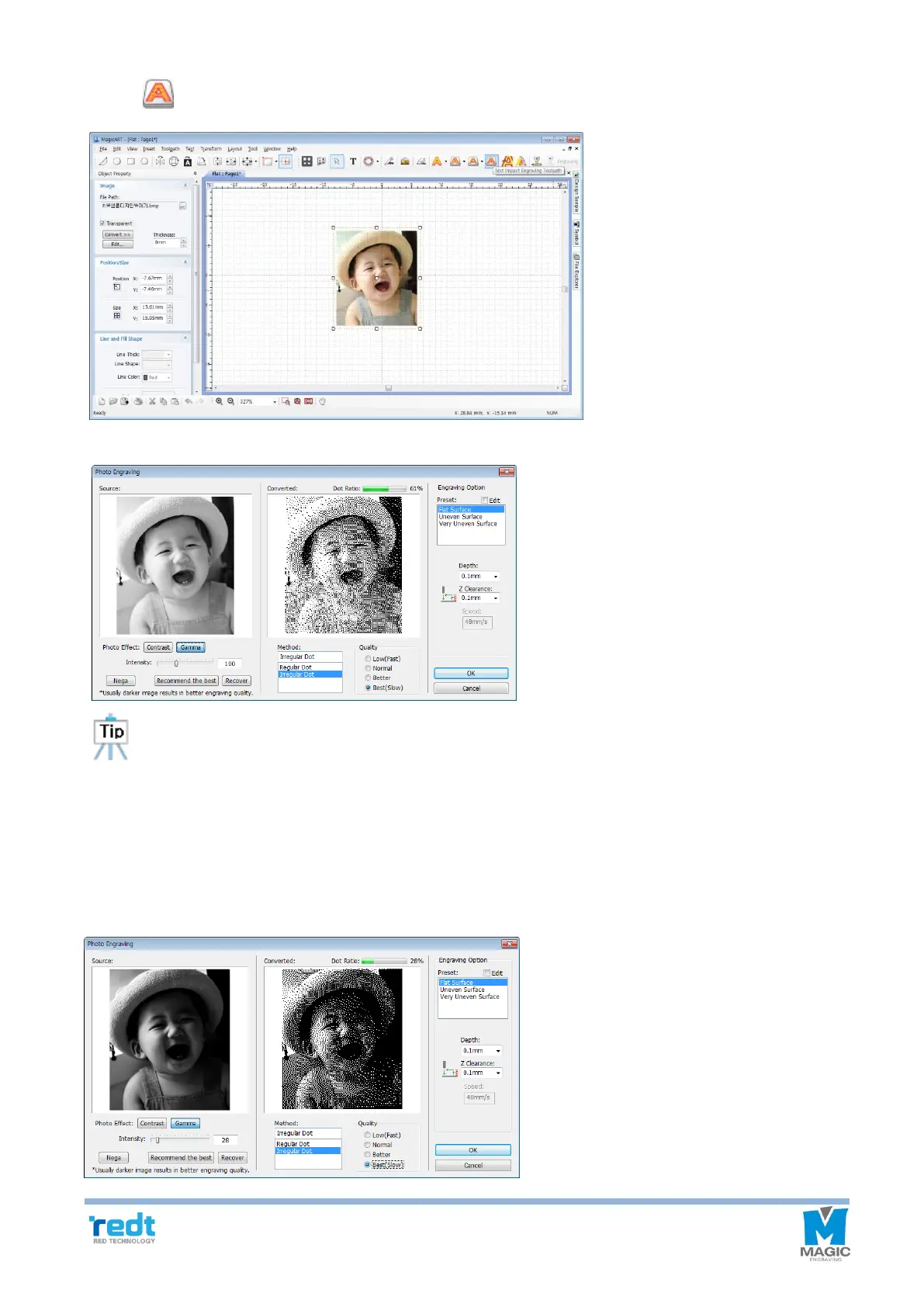
Task: Open the Z Clearance dropdown in 28% dialog
Action: 498,1073
